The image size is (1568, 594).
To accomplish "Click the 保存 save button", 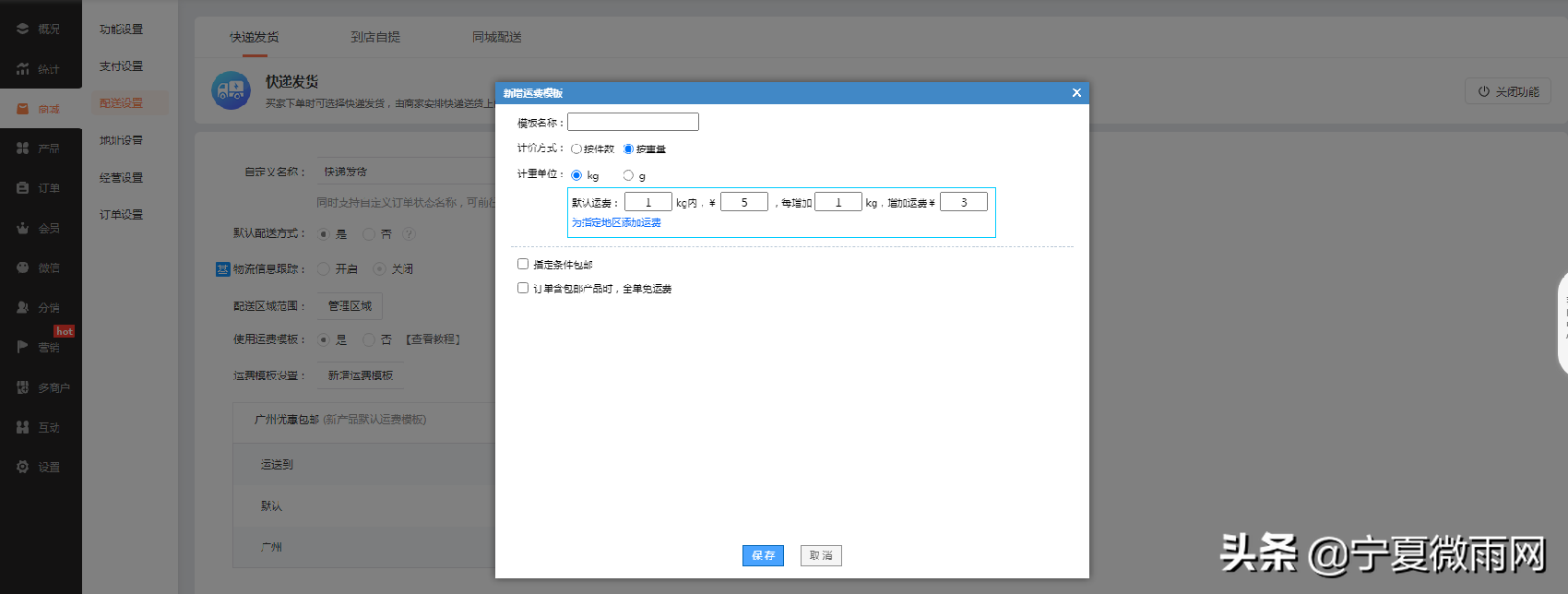I will [x=763, y=555].
